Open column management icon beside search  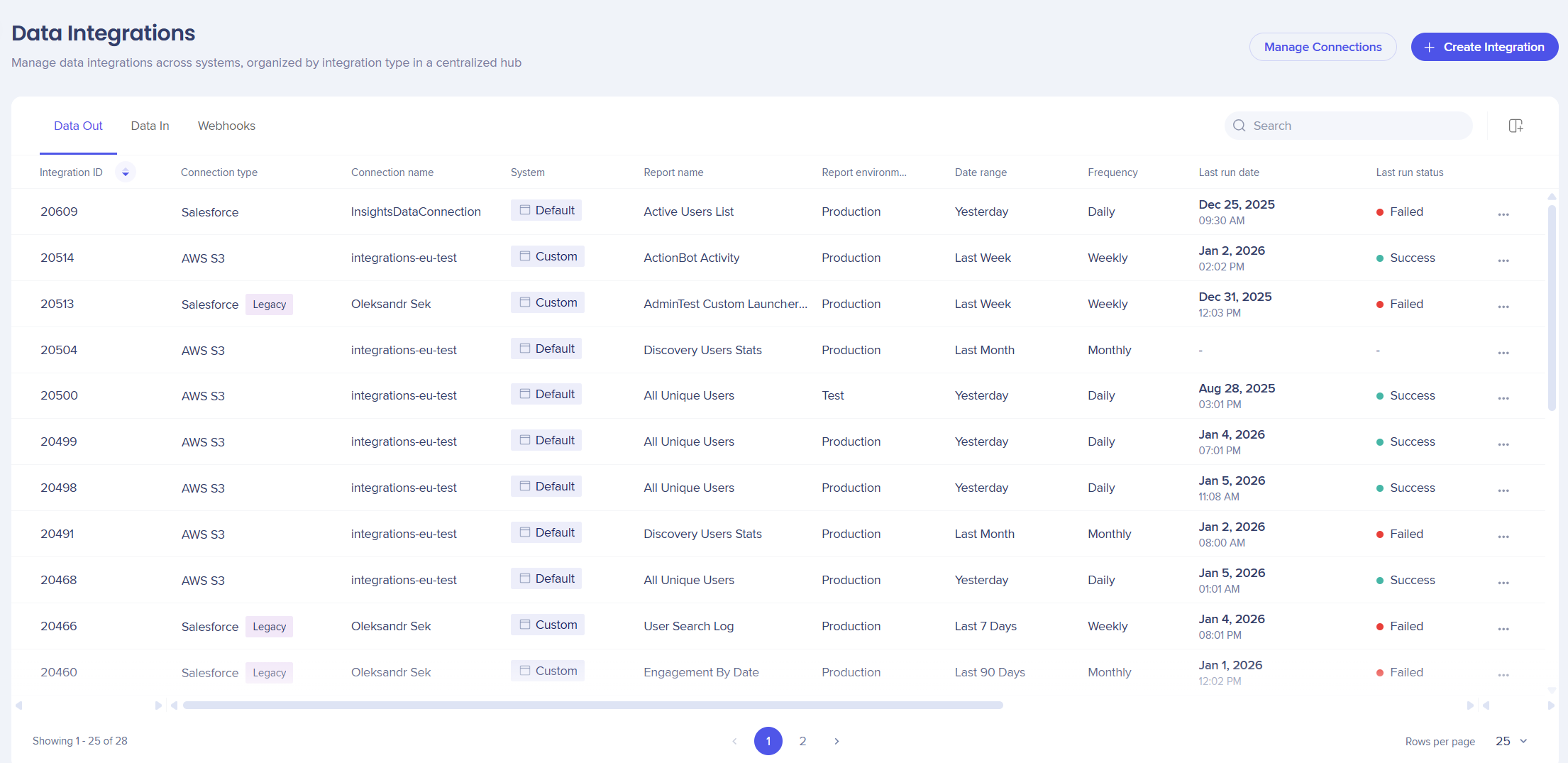pos(1515,126)
